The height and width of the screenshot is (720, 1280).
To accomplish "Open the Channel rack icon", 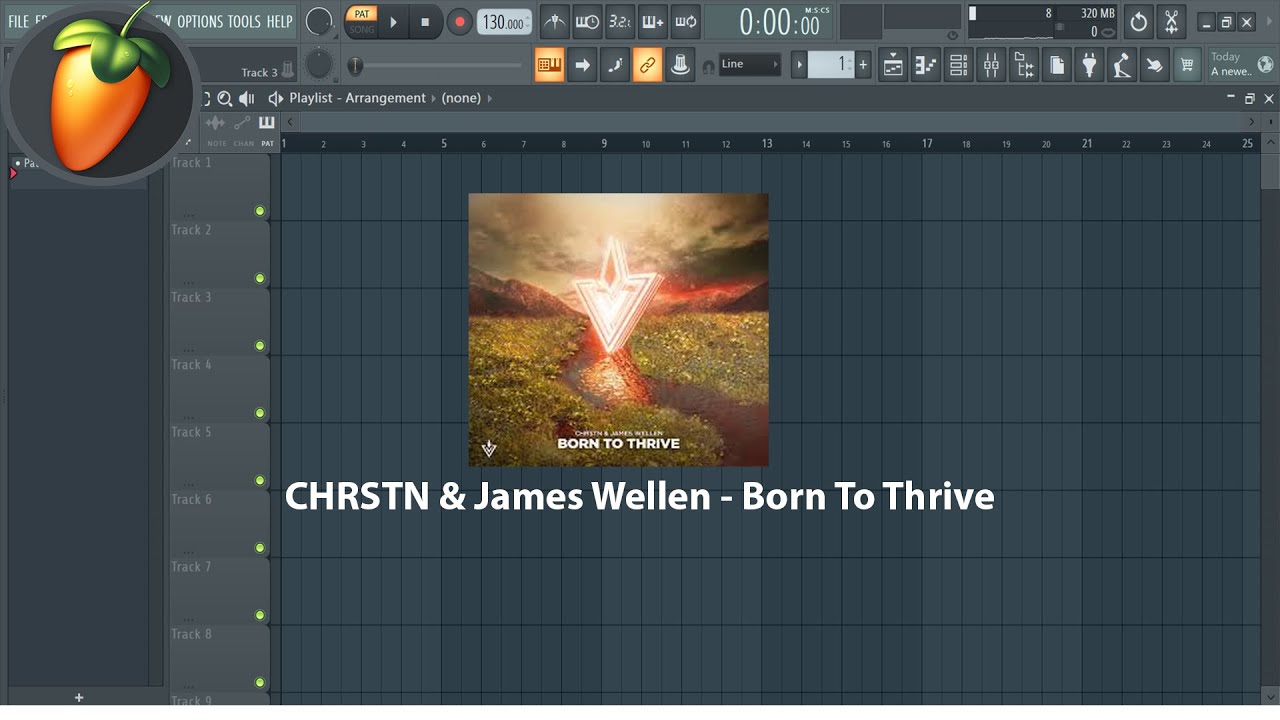I will (x=958, y=65).
